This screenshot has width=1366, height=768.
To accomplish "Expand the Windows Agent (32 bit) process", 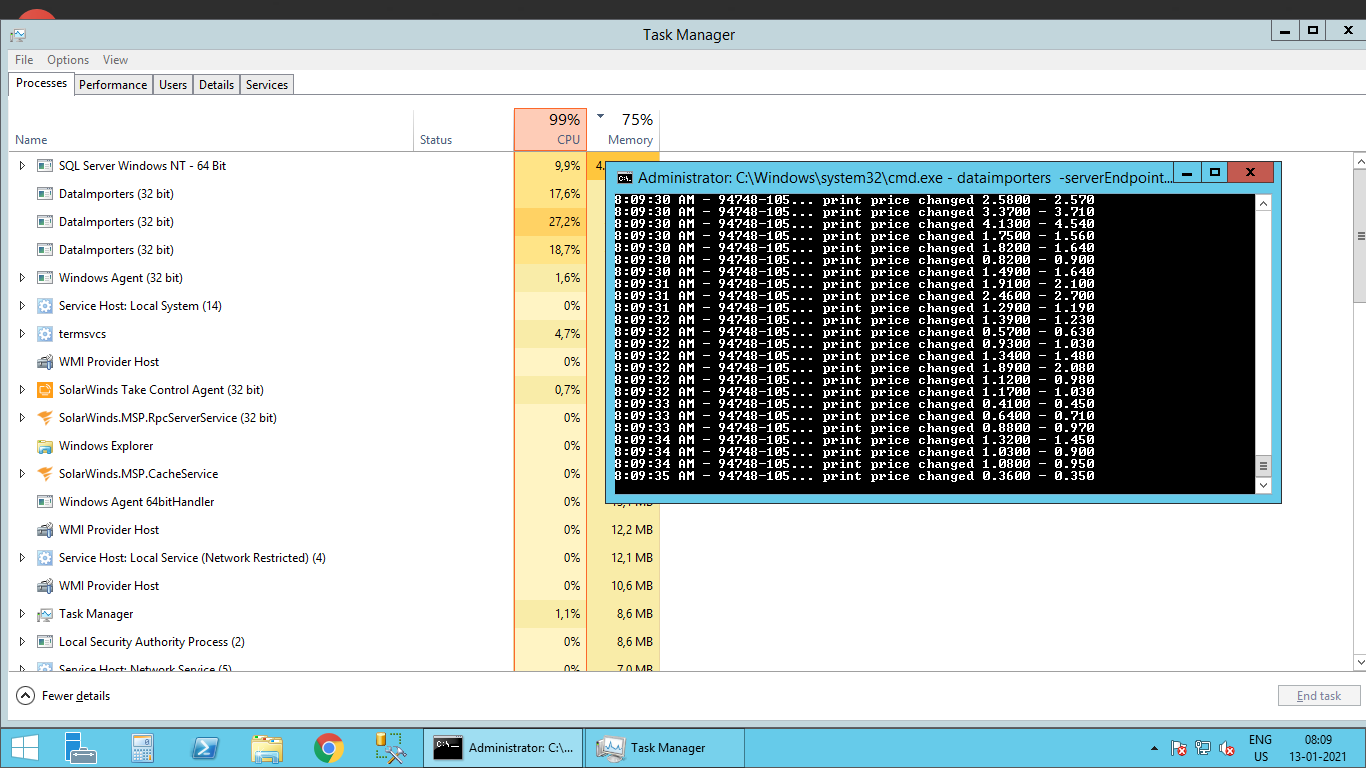I will pos(22,278).
